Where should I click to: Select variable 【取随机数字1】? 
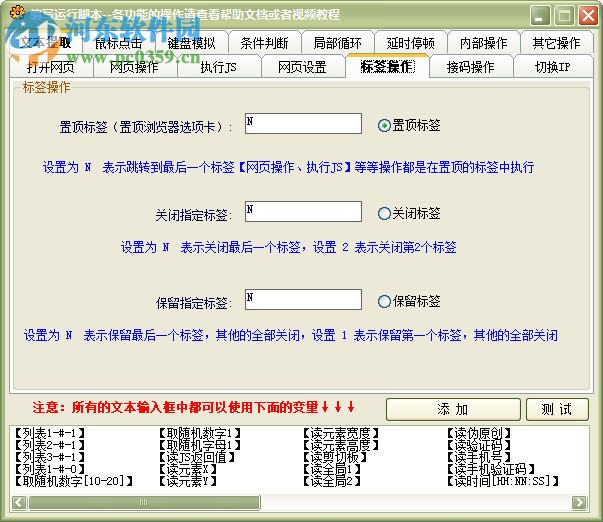pyautogui.click(x=200, y=434)
